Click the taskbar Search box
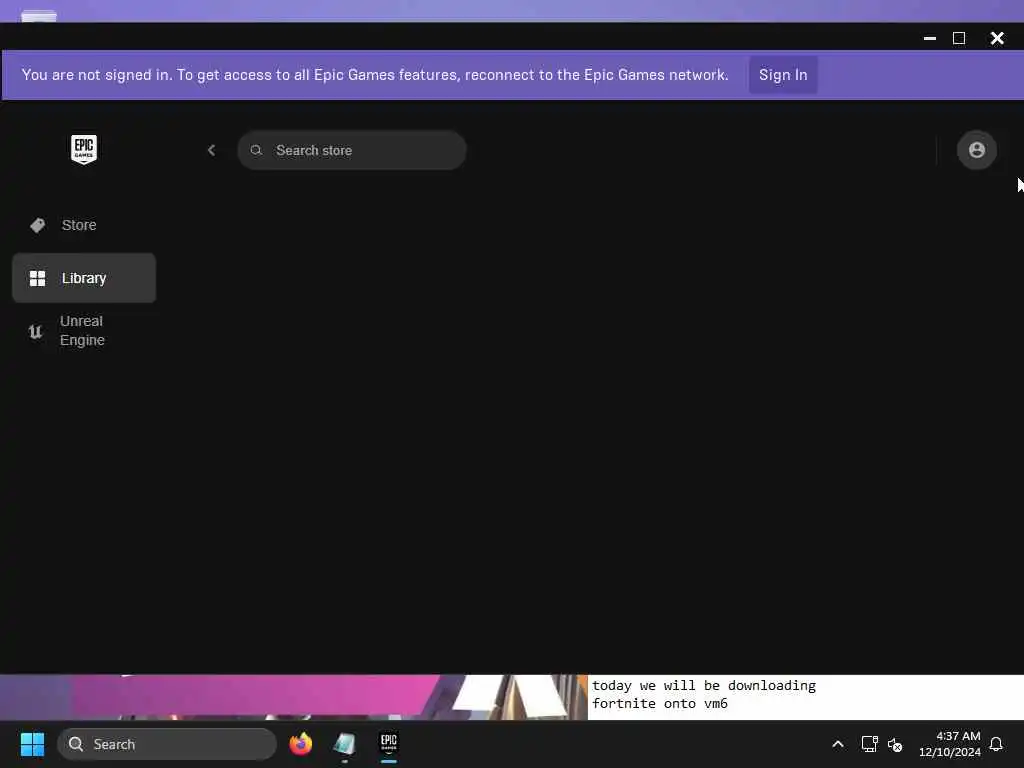The image size is (1024, 768). click(167, 744)
